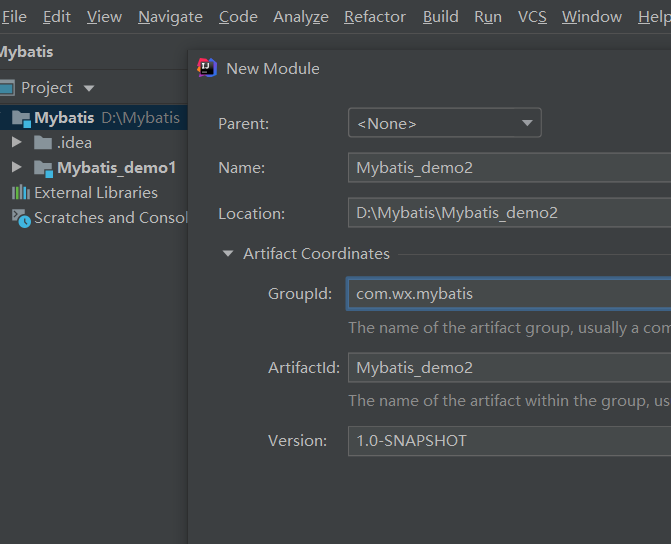Image resolution: width=671 pixels, height=544 pixels.
Task: Click the Version field 1.0-SNAPSHOT
Action: pos(510,440)
